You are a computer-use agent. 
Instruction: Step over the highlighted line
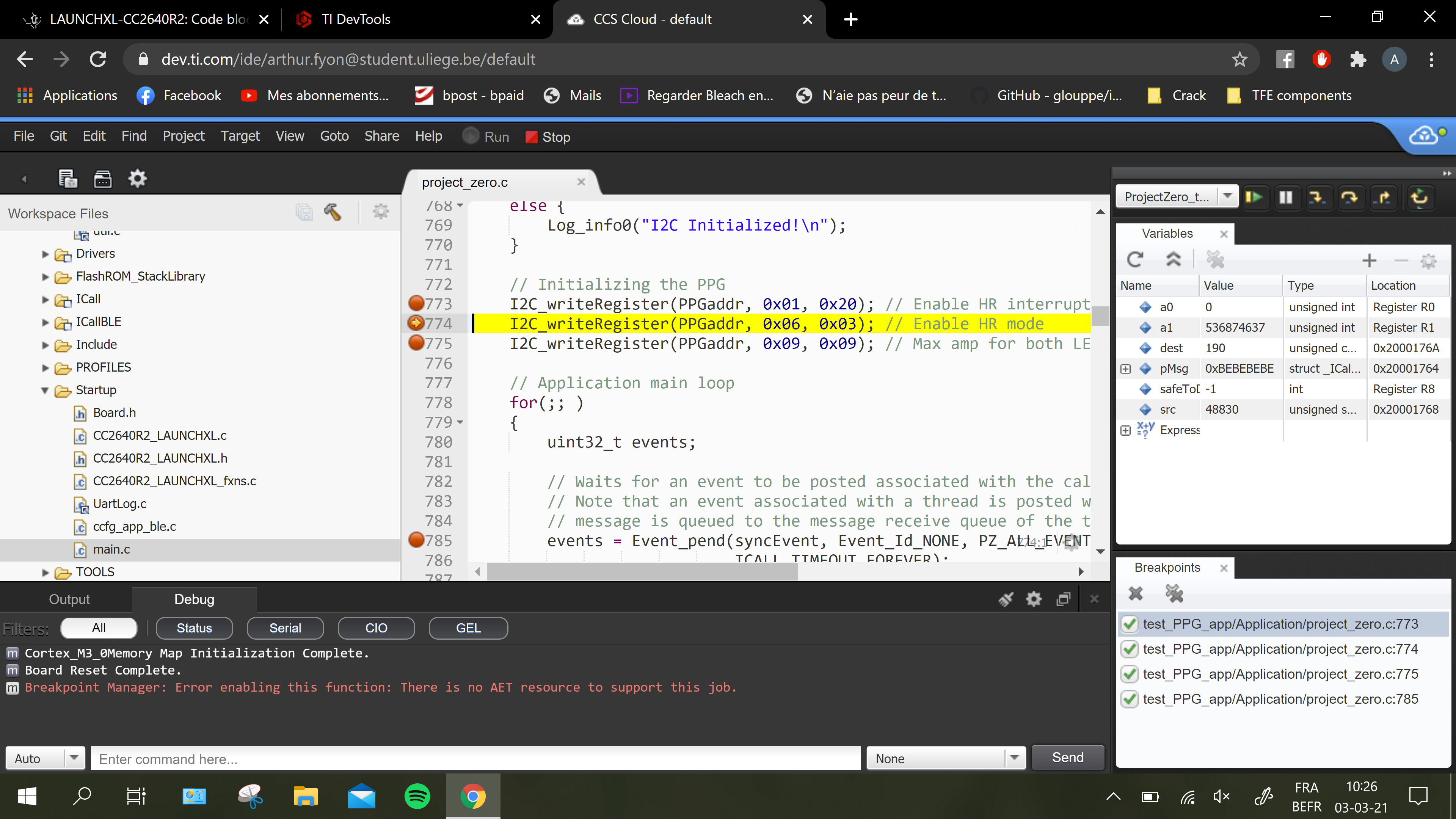tap(1351, 198)
